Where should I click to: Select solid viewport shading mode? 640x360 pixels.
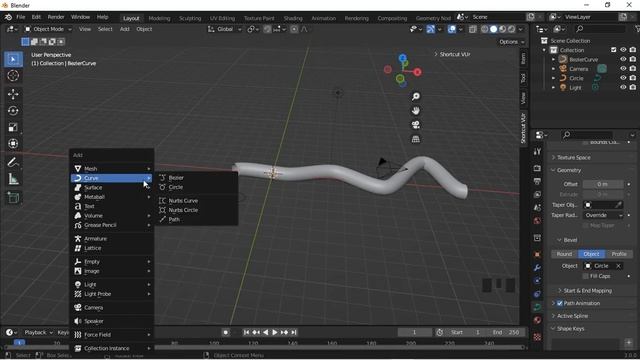pos(493,29)
